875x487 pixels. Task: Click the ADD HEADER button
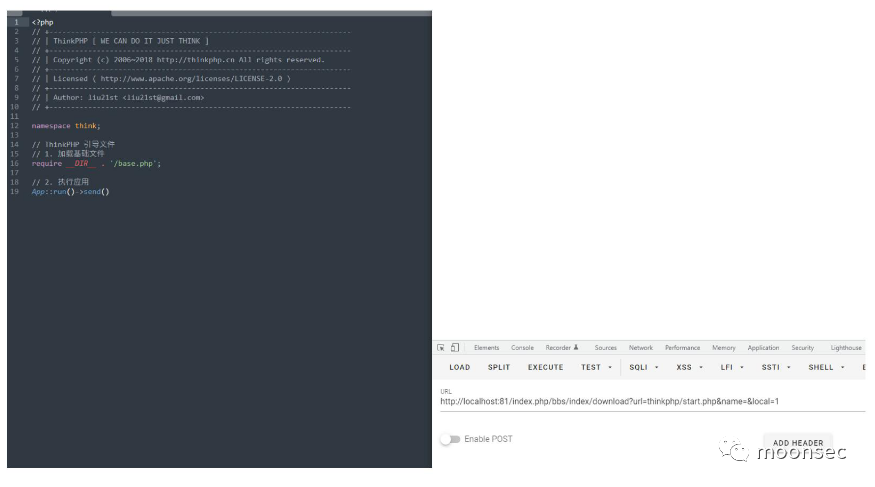pos(798,442)
